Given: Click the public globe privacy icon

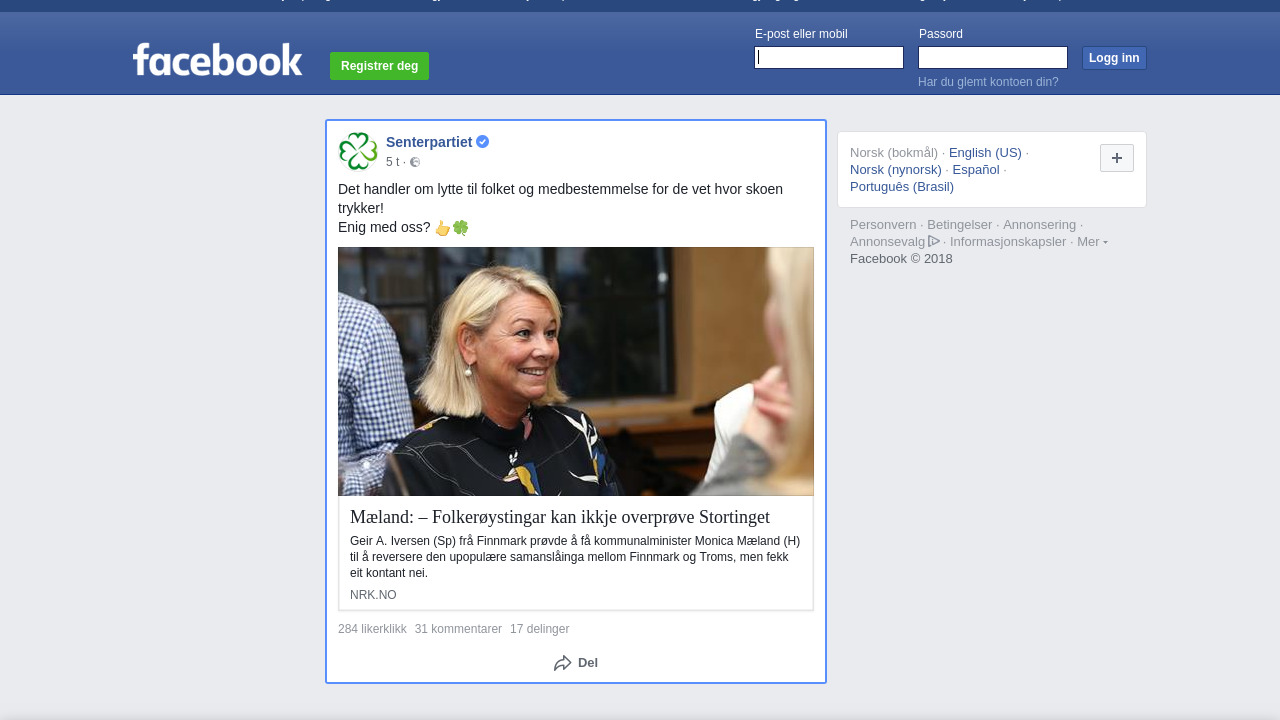Looking at the screenshot, I should [x=415, y=162].
